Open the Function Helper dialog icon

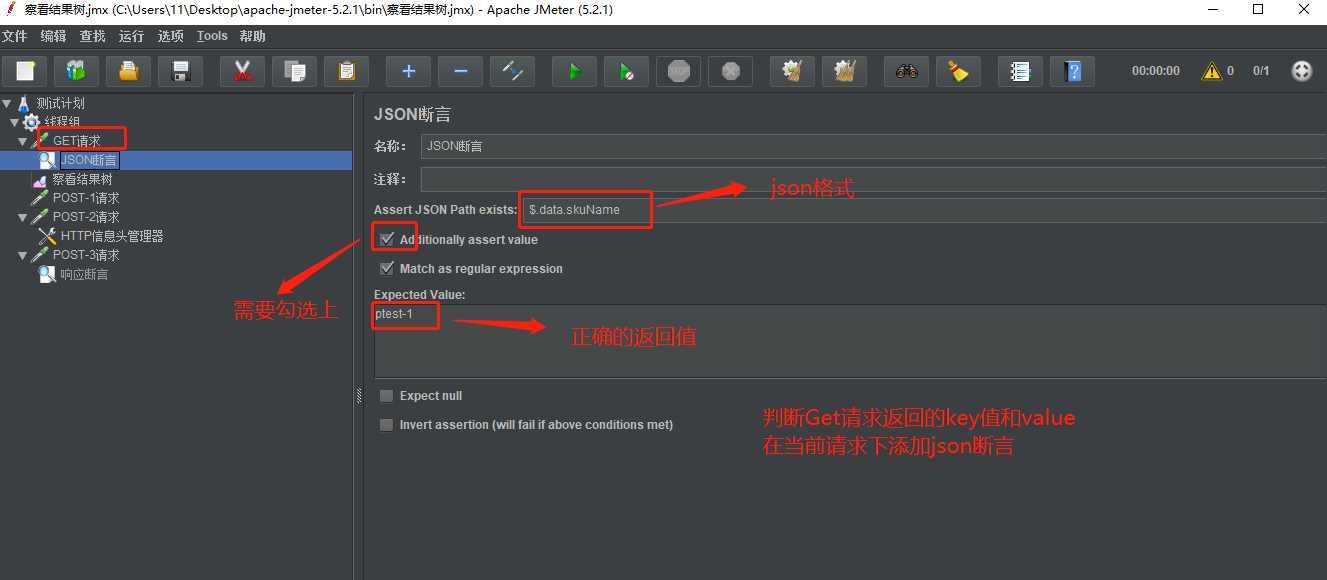point(1020,71)
